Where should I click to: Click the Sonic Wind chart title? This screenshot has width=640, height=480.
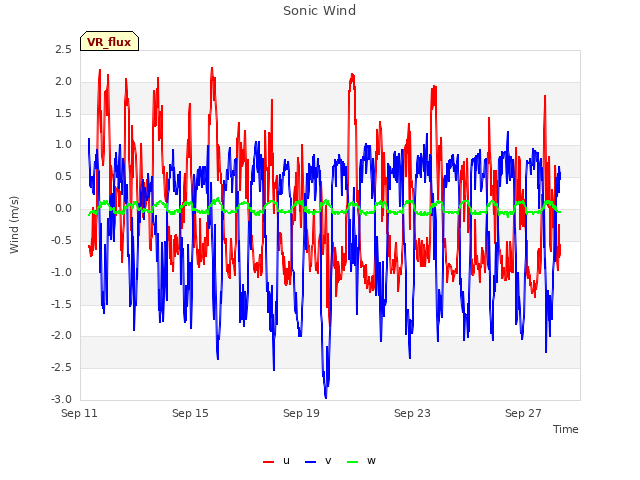[x=320, y=10]
